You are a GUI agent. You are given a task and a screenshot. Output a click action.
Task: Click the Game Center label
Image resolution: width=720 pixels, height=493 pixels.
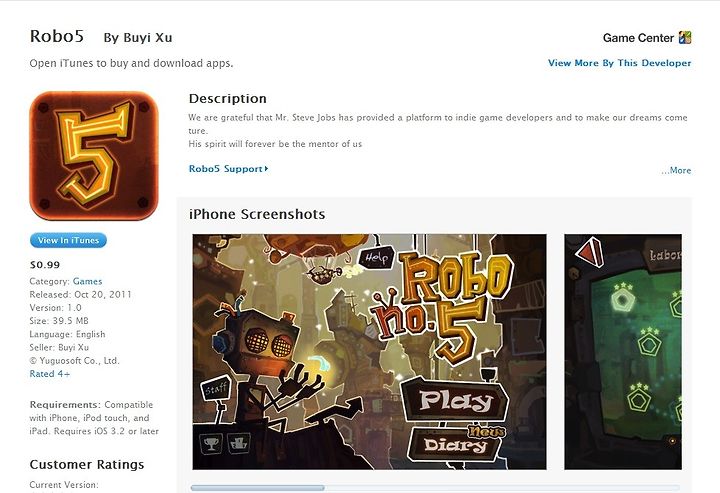click(638, 38)
